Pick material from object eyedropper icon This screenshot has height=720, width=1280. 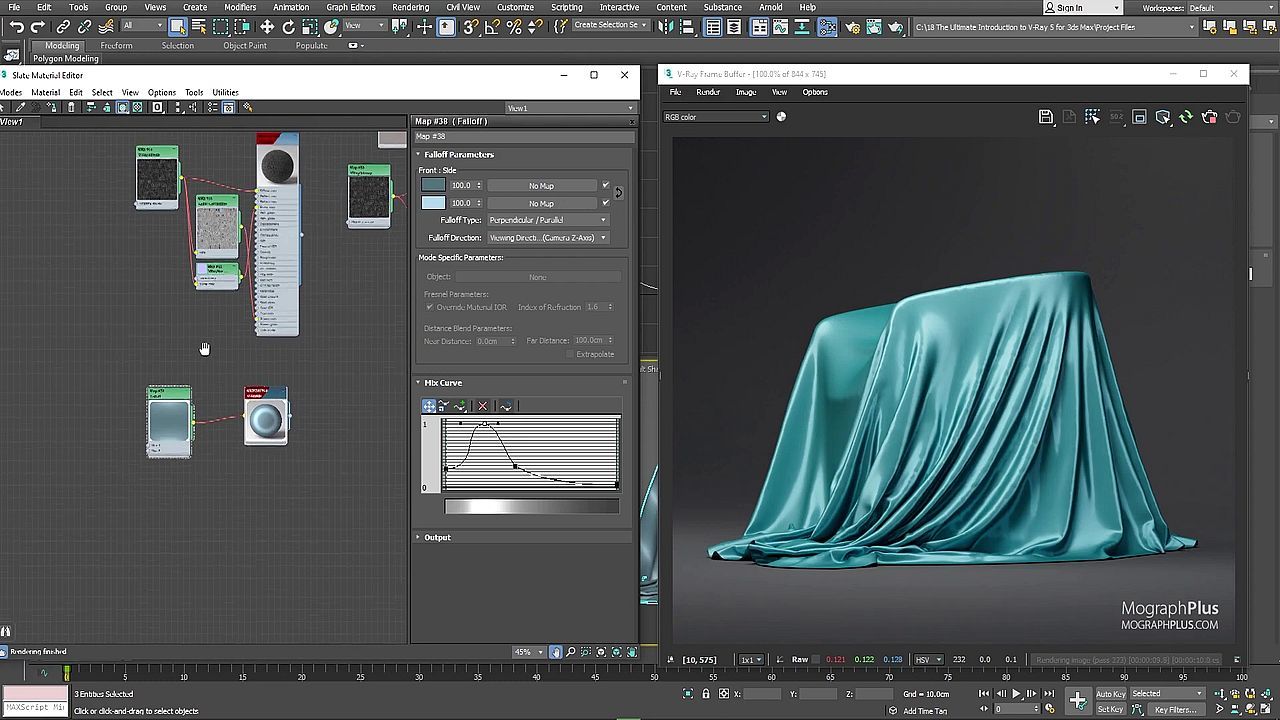(x=20, y=107)
